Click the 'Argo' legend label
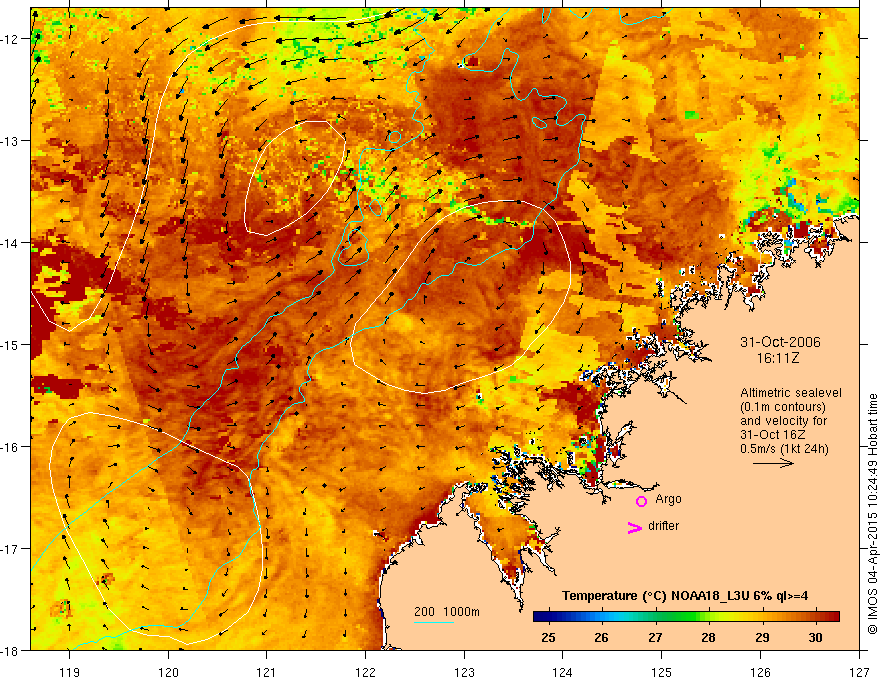The image size is (880, 680). (x=668, y=499)
